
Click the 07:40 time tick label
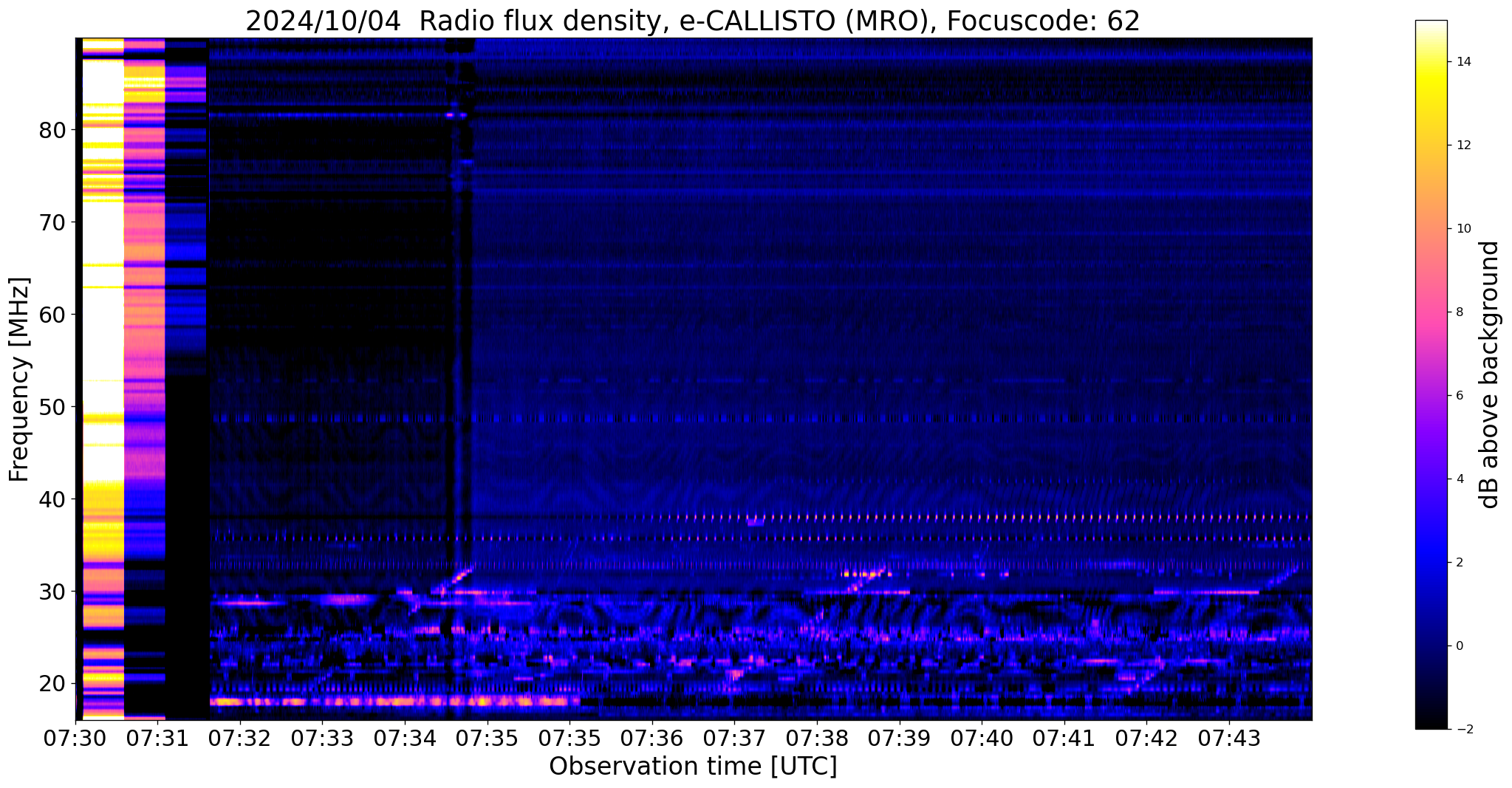tap(982, 738)
